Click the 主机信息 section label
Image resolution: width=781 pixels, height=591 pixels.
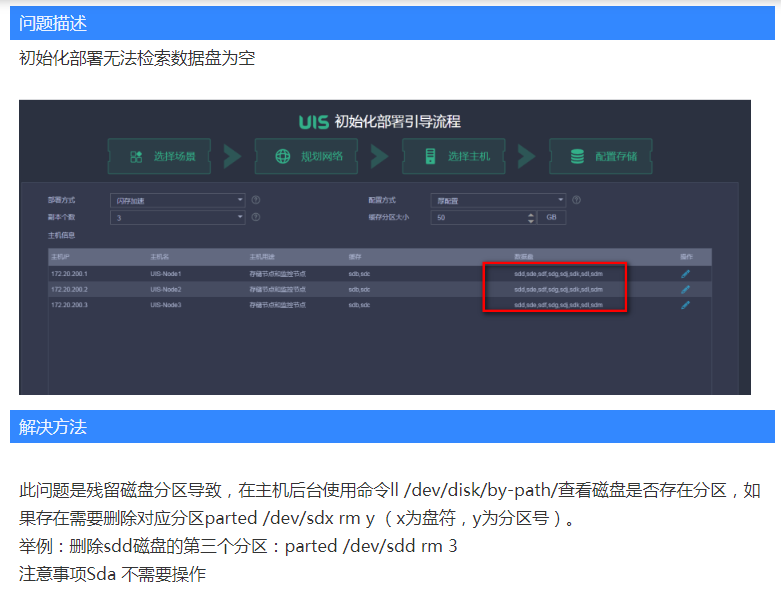pyautogui.click(x=61, y=235)
